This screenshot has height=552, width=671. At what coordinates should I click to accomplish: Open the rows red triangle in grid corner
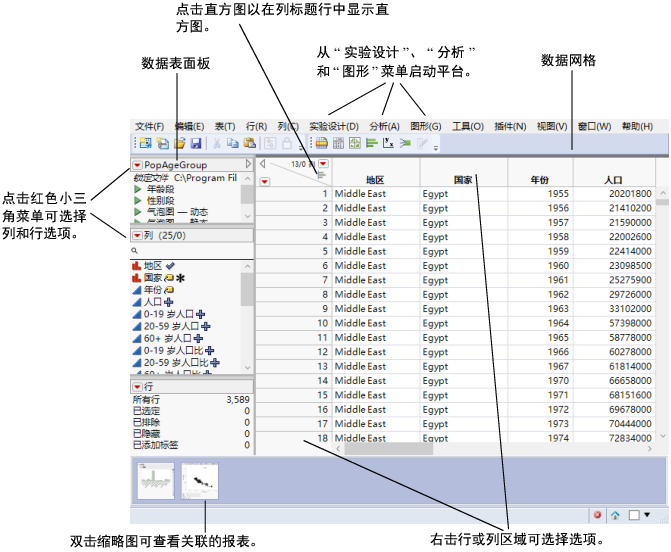(x=264, y=182)
